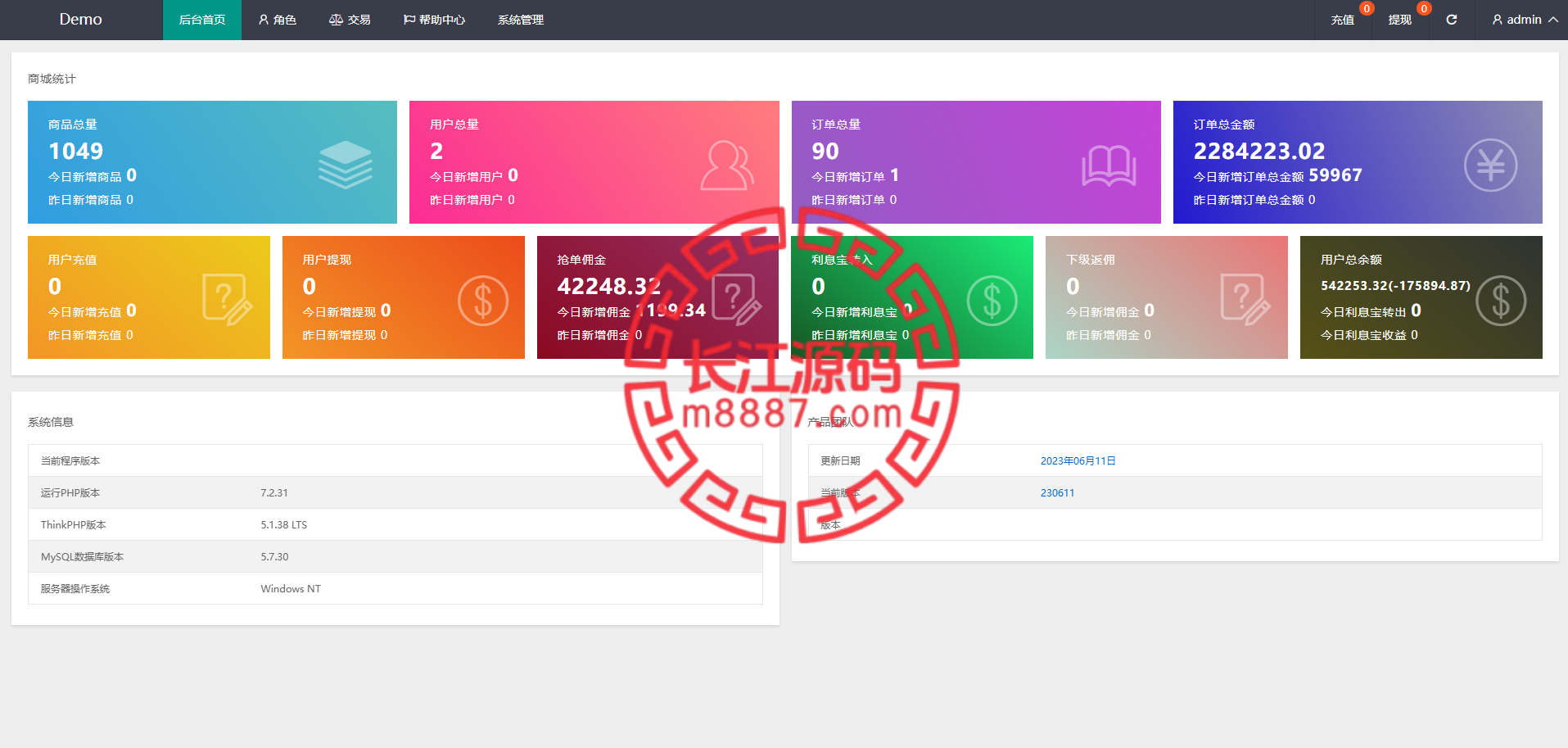Click the dollar icon in 利息宝 card
The width and height of the screenshot is (1568, 748).
click(x=992, y=301)
